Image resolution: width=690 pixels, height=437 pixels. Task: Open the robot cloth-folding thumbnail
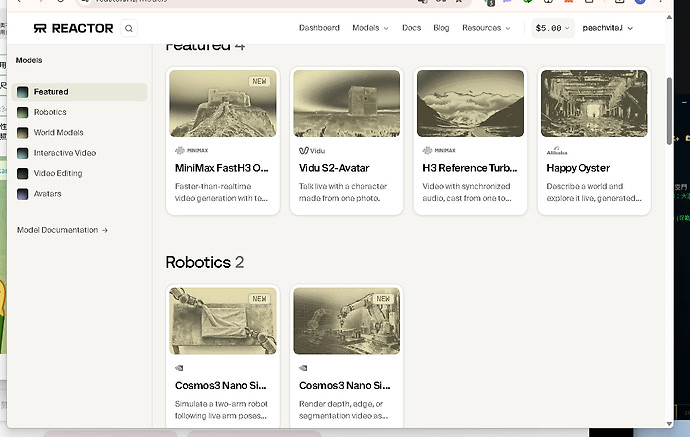coord(223,321)
